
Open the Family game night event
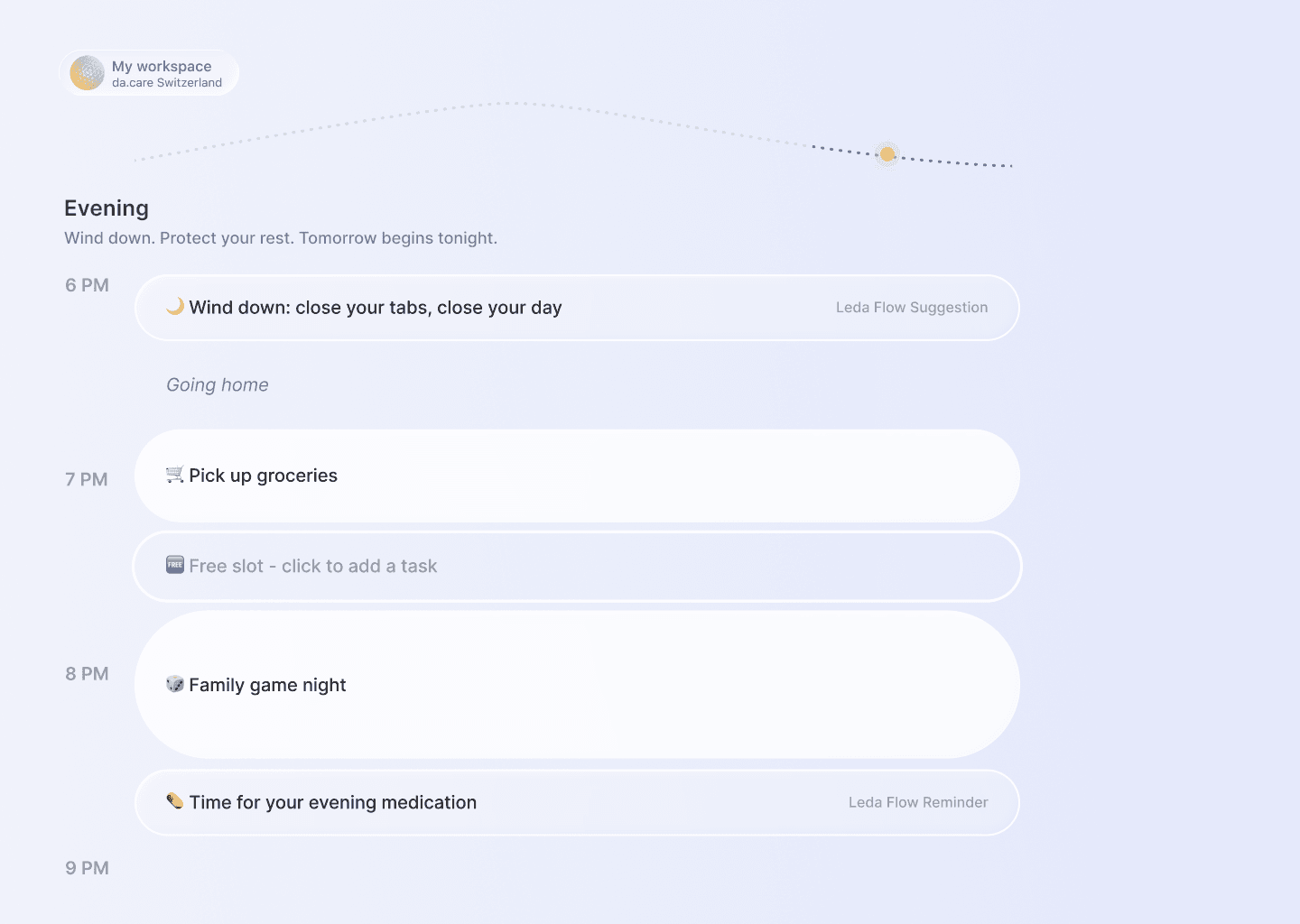coord(577,685)
